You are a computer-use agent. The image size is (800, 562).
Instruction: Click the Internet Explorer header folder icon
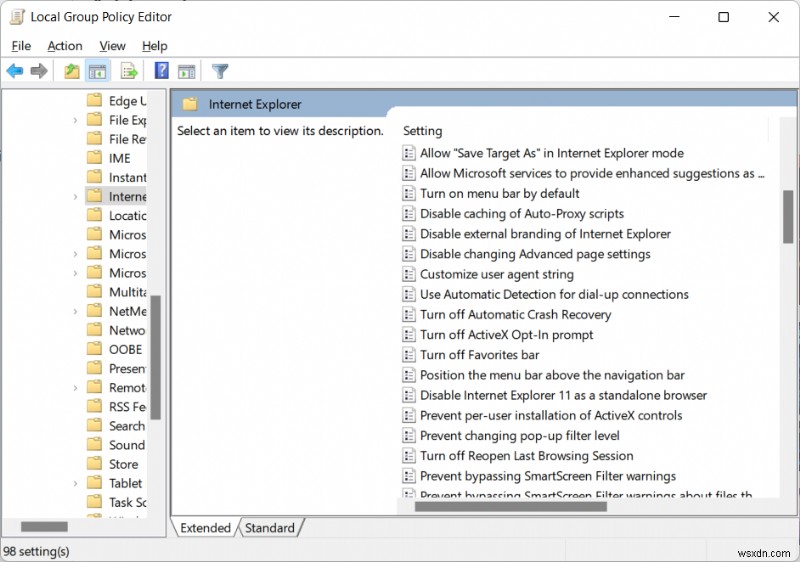(190, 105)
